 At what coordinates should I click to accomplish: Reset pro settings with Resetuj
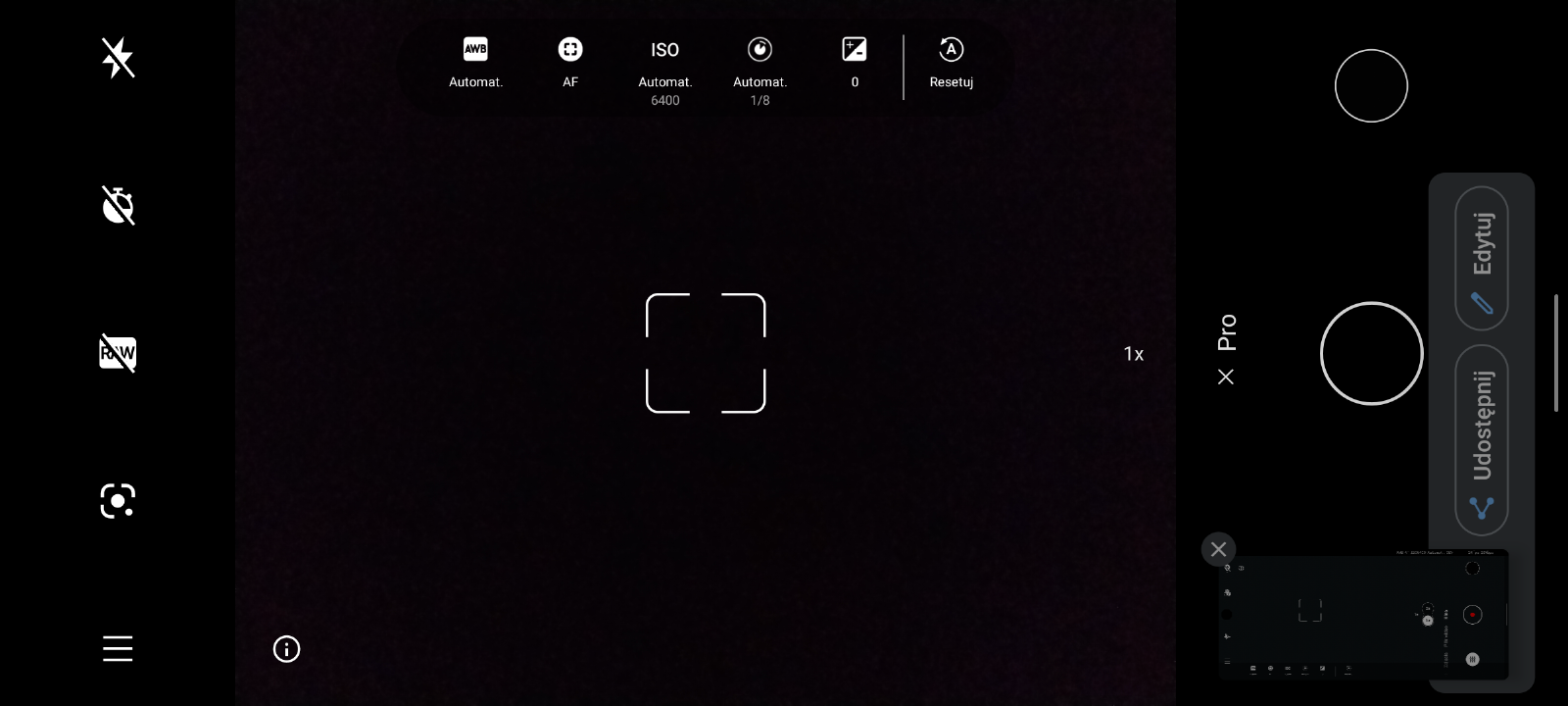[x=951, y=63]
